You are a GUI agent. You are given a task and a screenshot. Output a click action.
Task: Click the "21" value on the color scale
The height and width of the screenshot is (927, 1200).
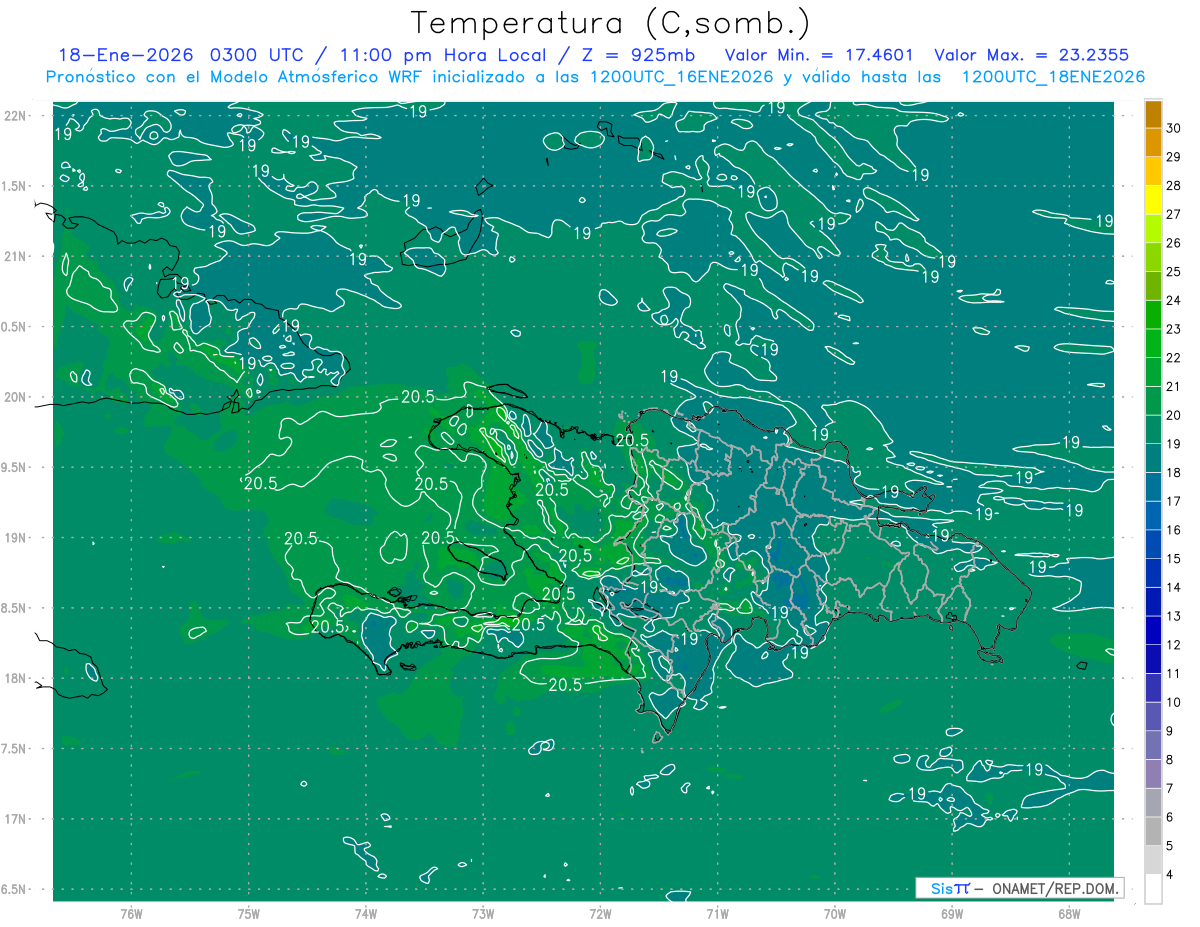tap(1174, 386)
